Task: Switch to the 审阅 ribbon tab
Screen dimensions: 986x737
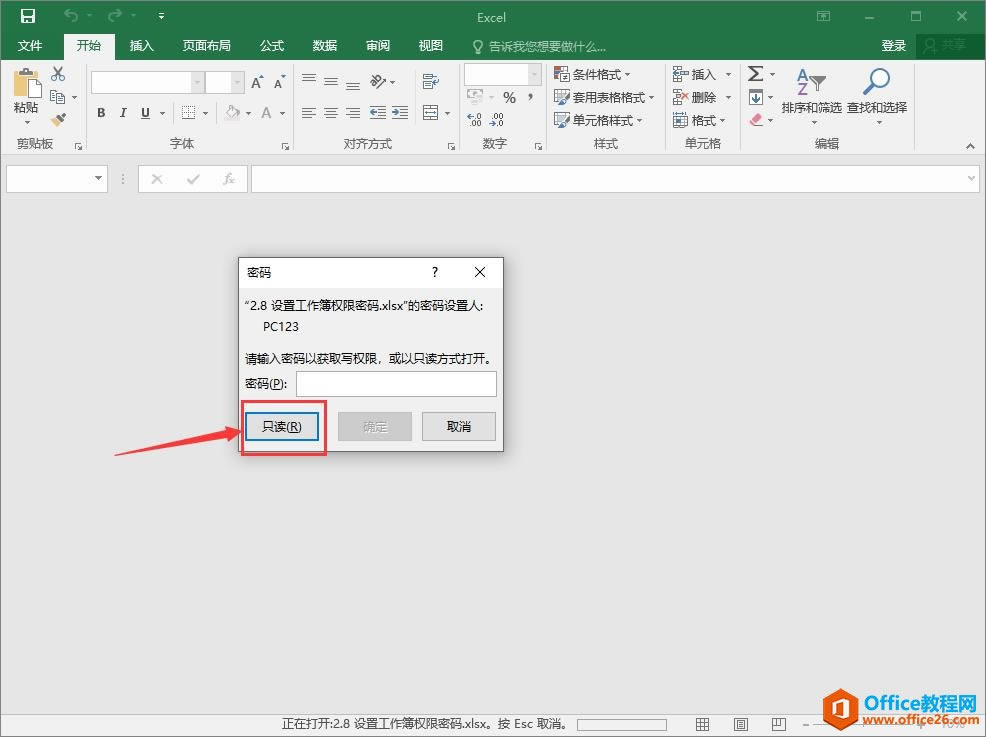Action: pos(377,45)
